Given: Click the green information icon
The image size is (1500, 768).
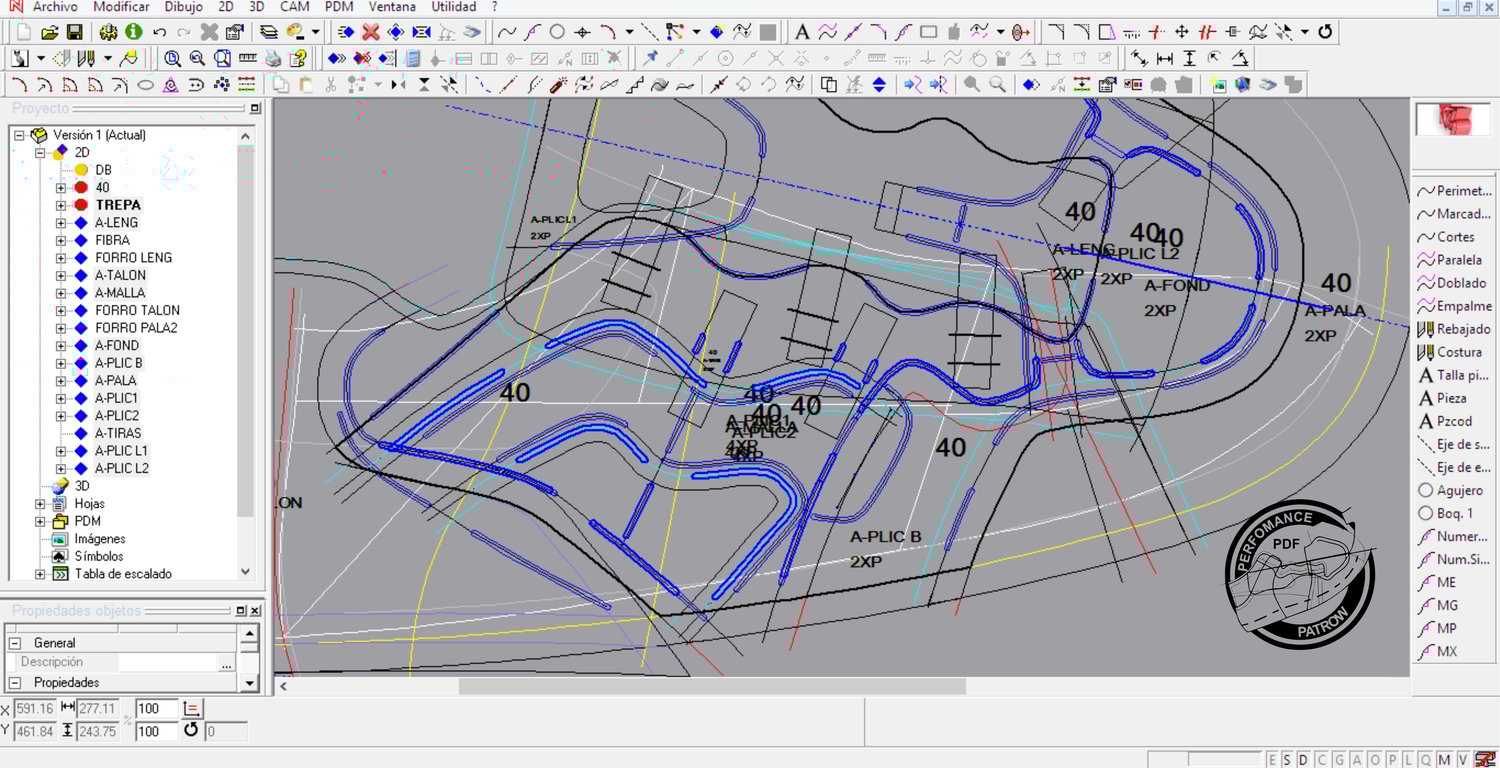Looking at the screenshot, I should click(x=133, y=32).
